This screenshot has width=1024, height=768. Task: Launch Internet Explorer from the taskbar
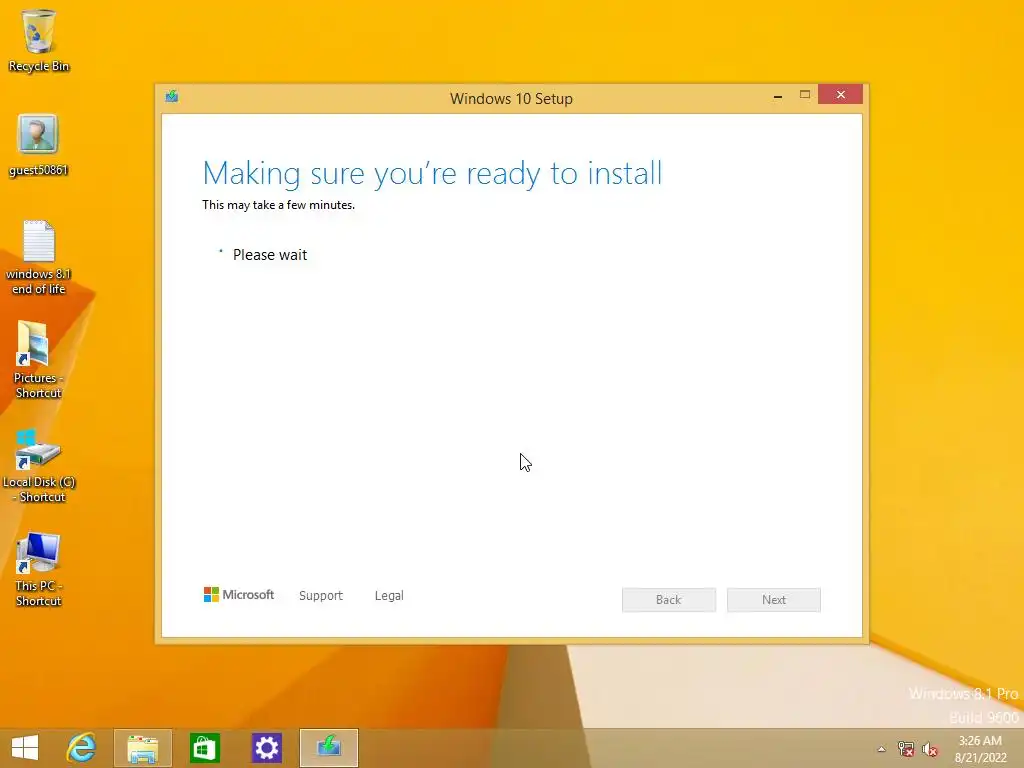click(x=82, y=748)
